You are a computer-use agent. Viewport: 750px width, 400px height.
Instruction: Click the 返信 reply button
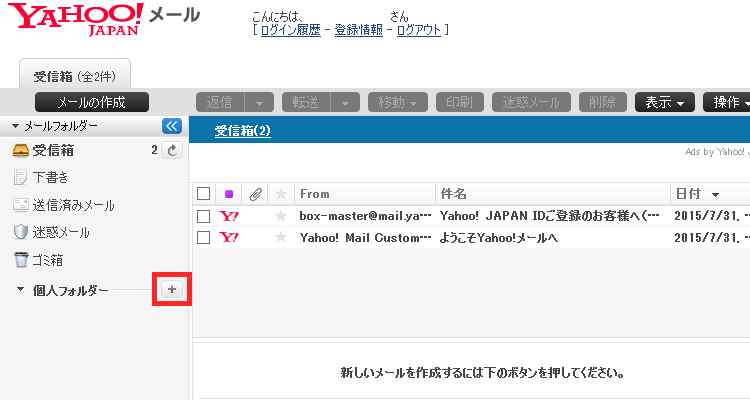tap(220, 102)
